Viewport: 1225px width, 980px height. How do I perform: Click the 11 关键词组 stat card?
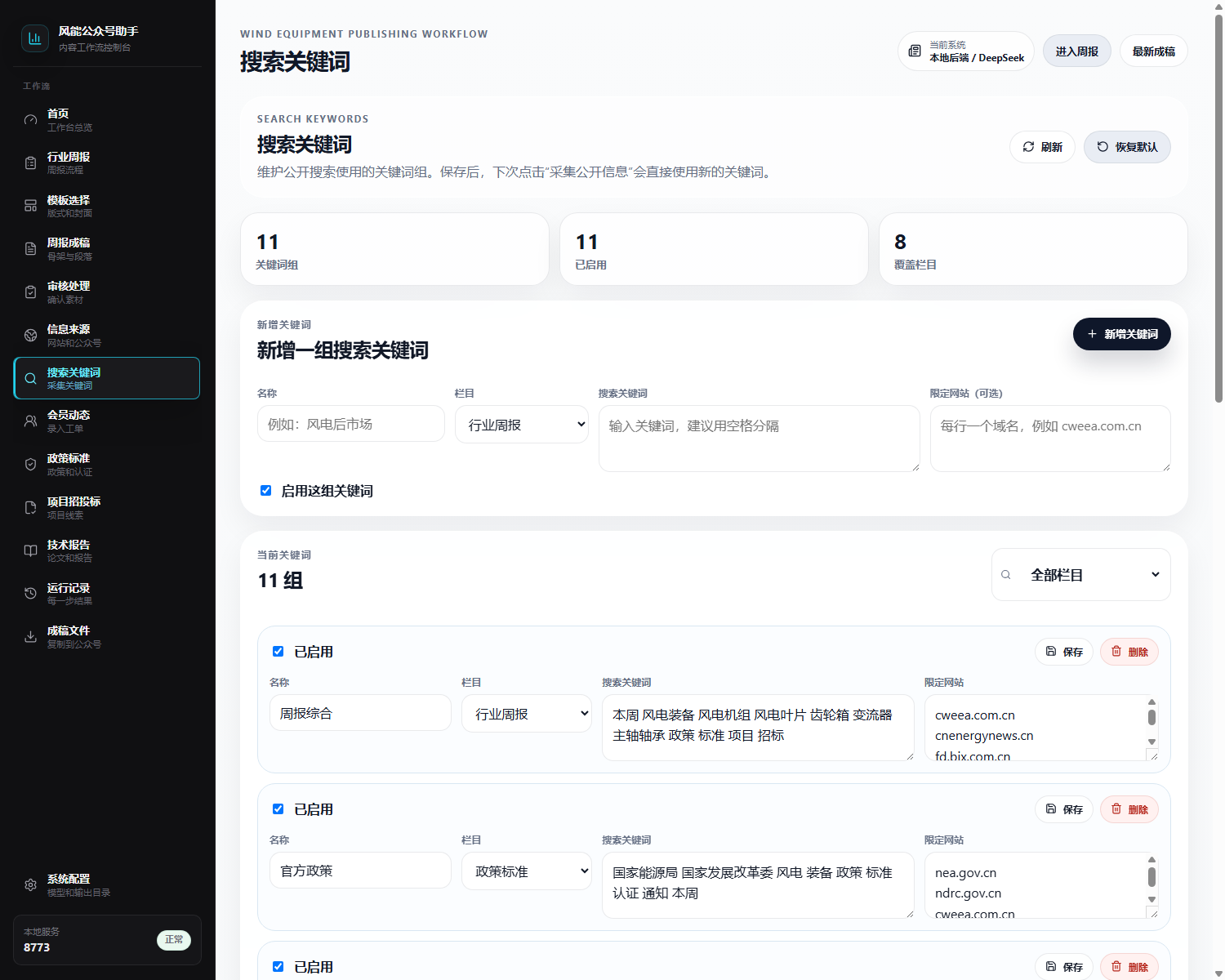click(x=394, y=249)
